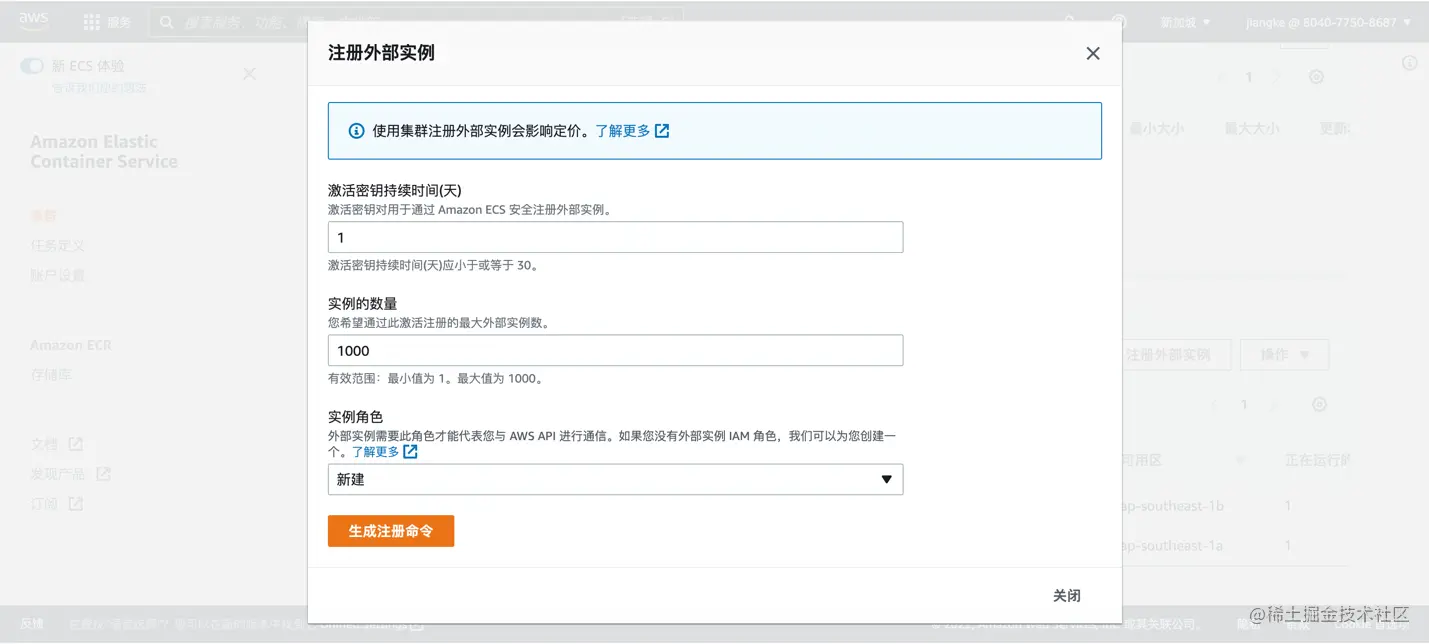
Task: Select 任务定义 in the side navigation
Action: pyautogui.click(x=57, y=245)
